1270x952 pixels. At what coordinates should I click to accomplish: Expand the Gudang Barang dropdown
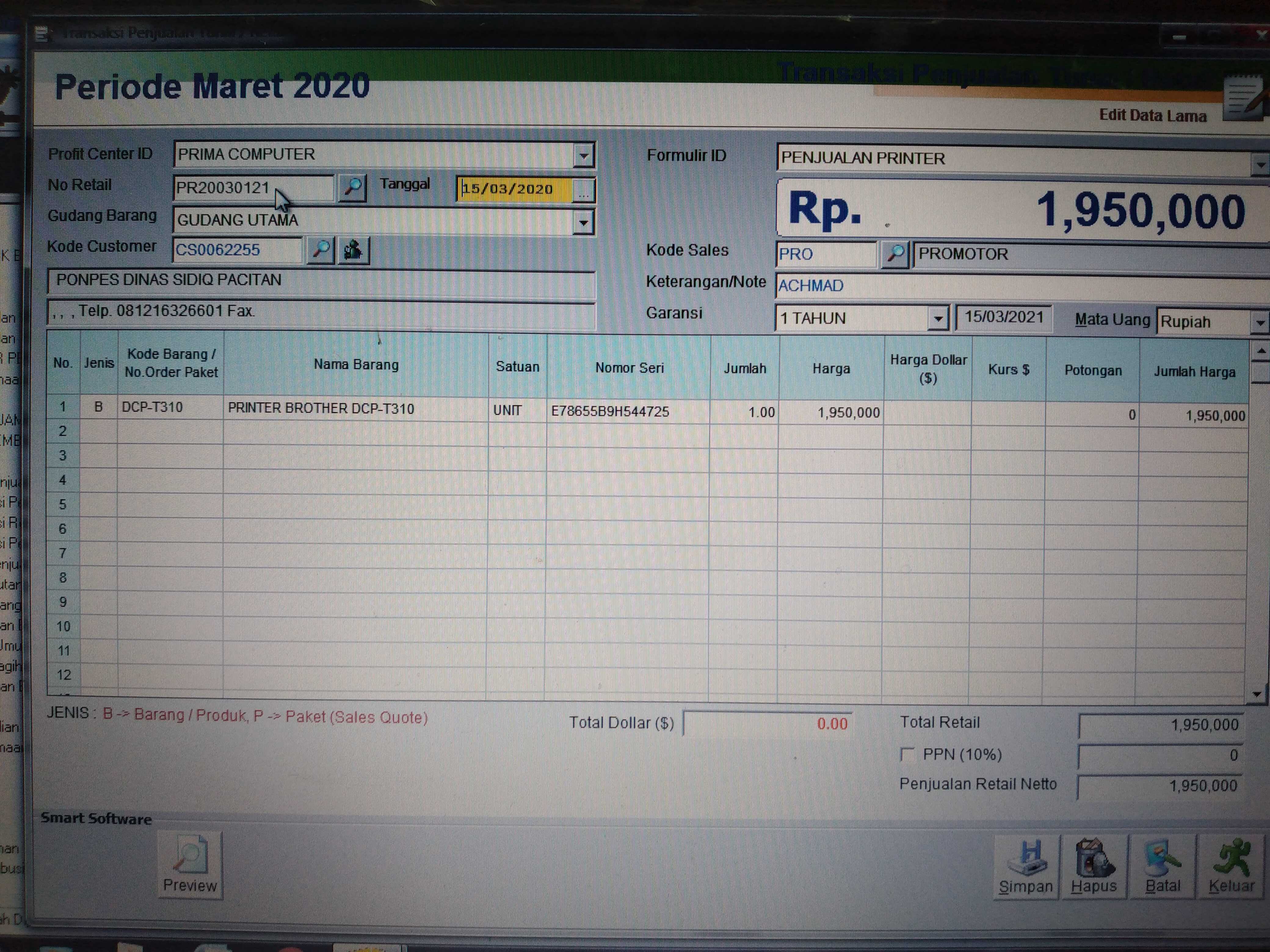pyautogui.click(x=583, y=222)
